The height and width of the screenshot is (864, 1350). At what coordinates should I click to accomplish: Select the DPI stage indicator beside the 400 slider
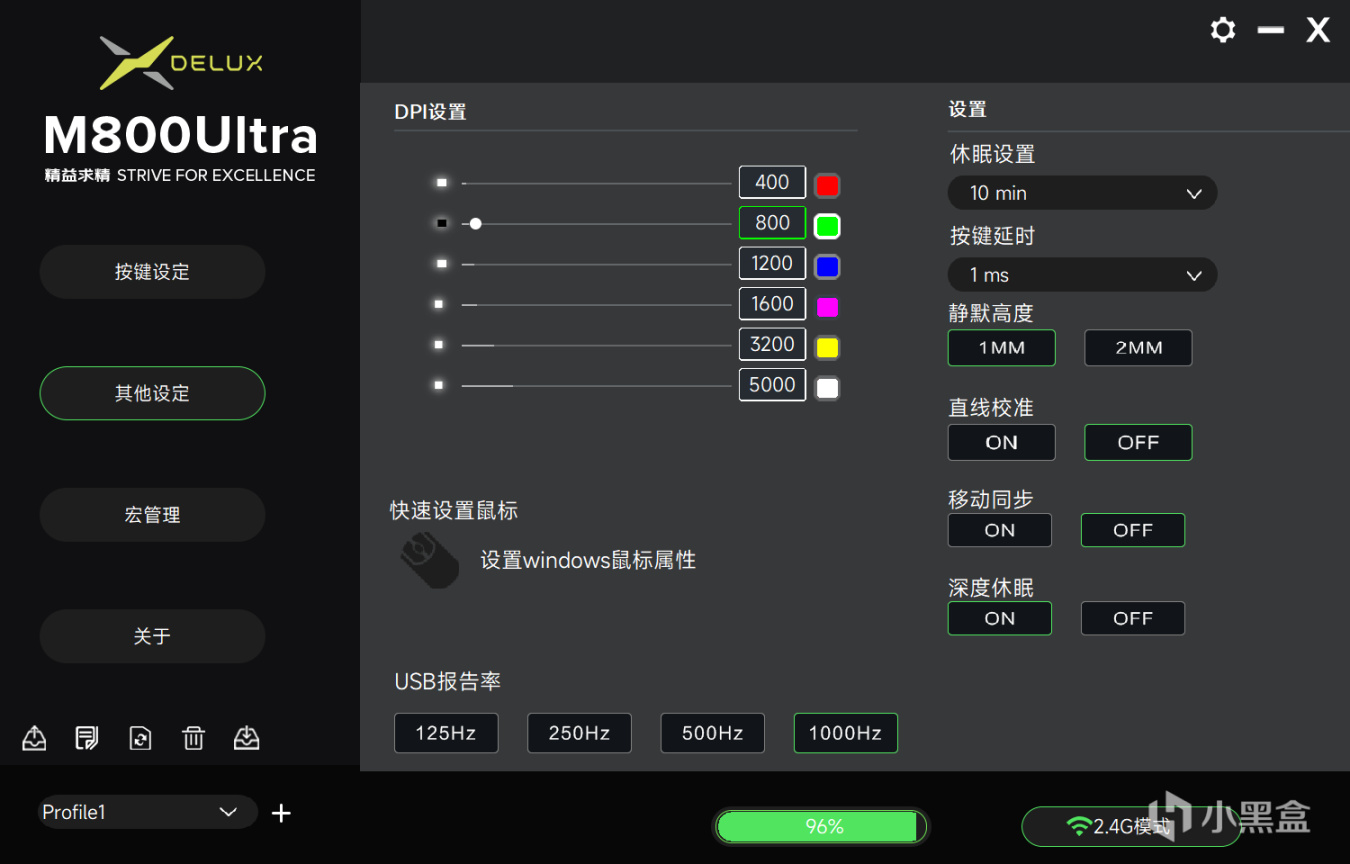click(x=441, y=183)
